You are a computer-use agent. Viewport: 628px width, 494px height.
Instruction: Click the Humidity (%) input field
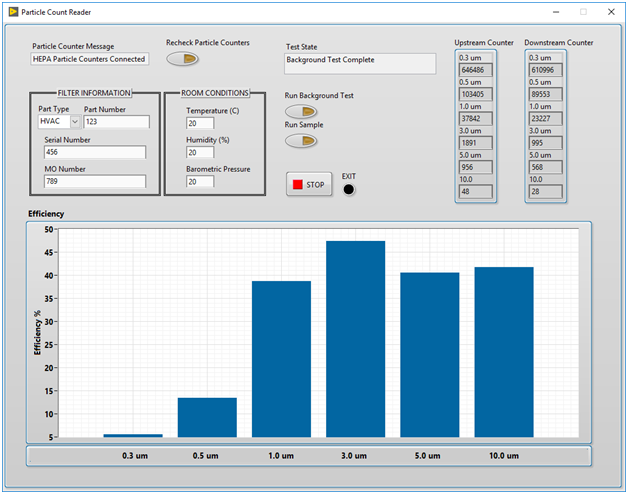200,152
